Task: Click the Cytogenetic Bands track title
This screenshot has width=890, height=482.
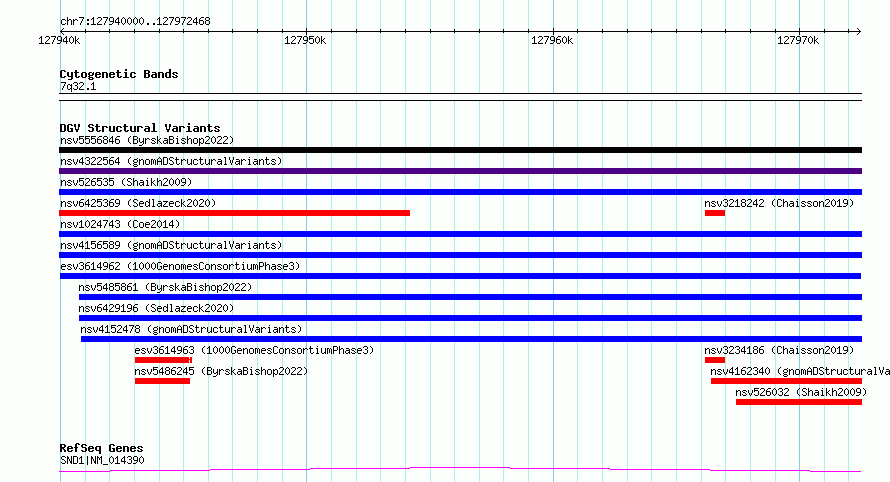Action: pyautogui.click(x=119, y=74)
